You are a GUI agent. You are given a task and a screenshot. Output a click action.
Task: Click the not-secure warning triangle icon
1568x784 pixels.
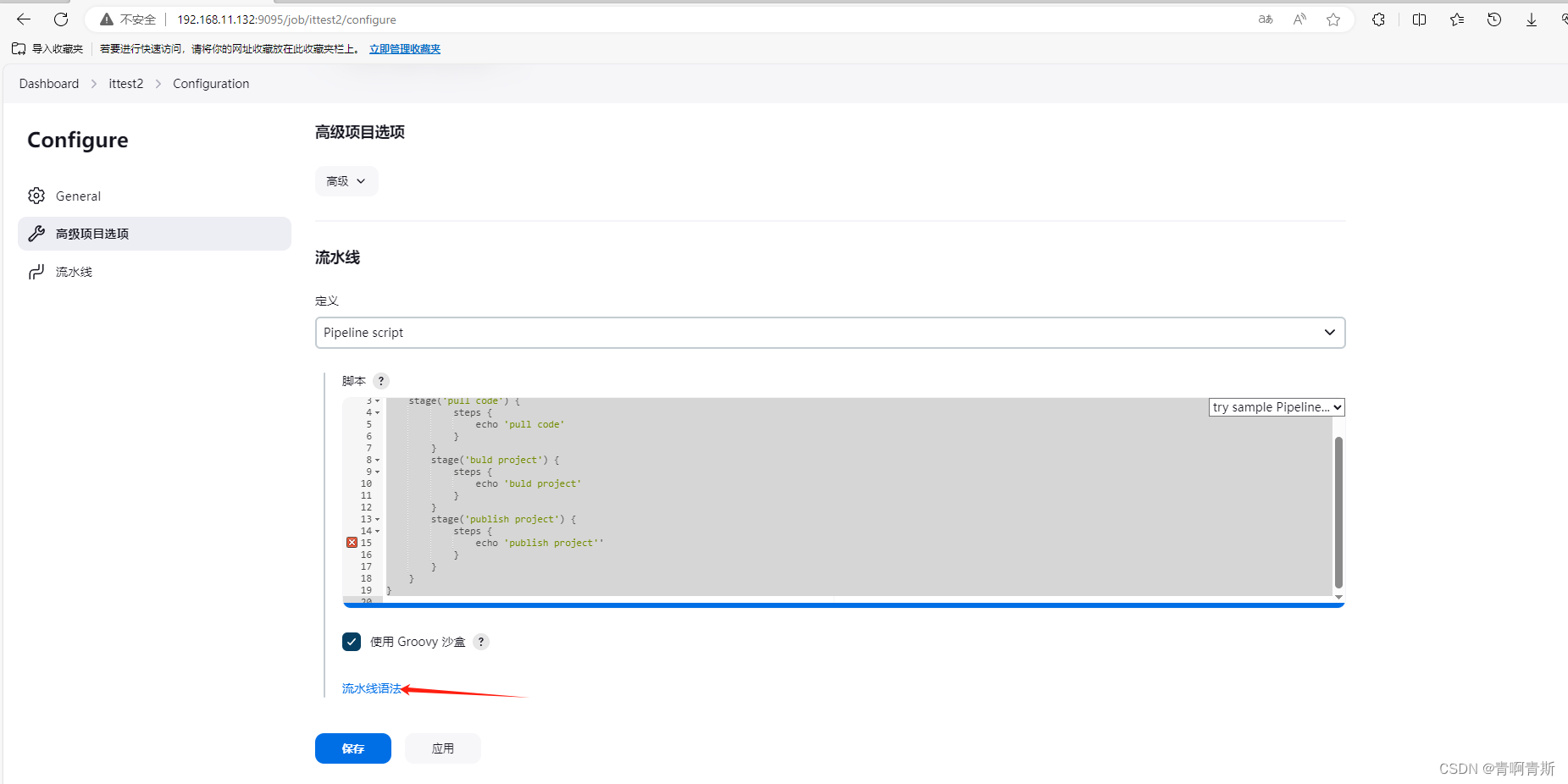107,19
